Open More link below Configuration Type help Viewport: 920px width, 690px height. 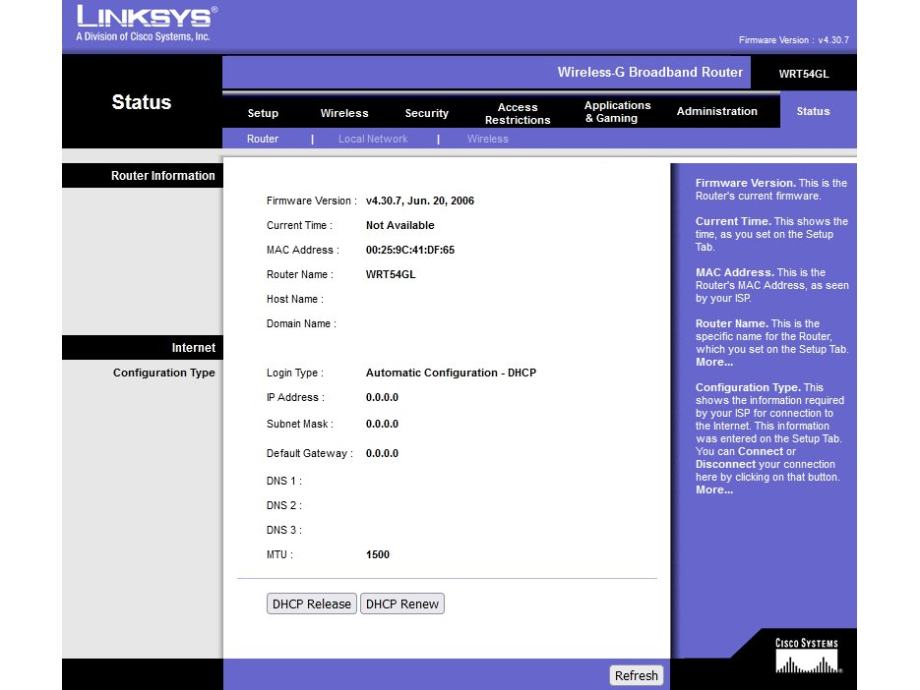[x=711, y=490]
